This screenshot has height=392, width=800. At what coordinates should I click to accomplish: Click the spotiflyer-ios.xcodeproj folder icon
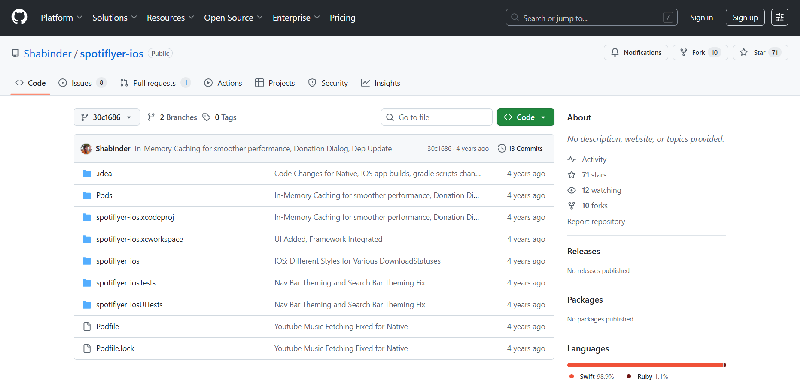click(87, 217)
